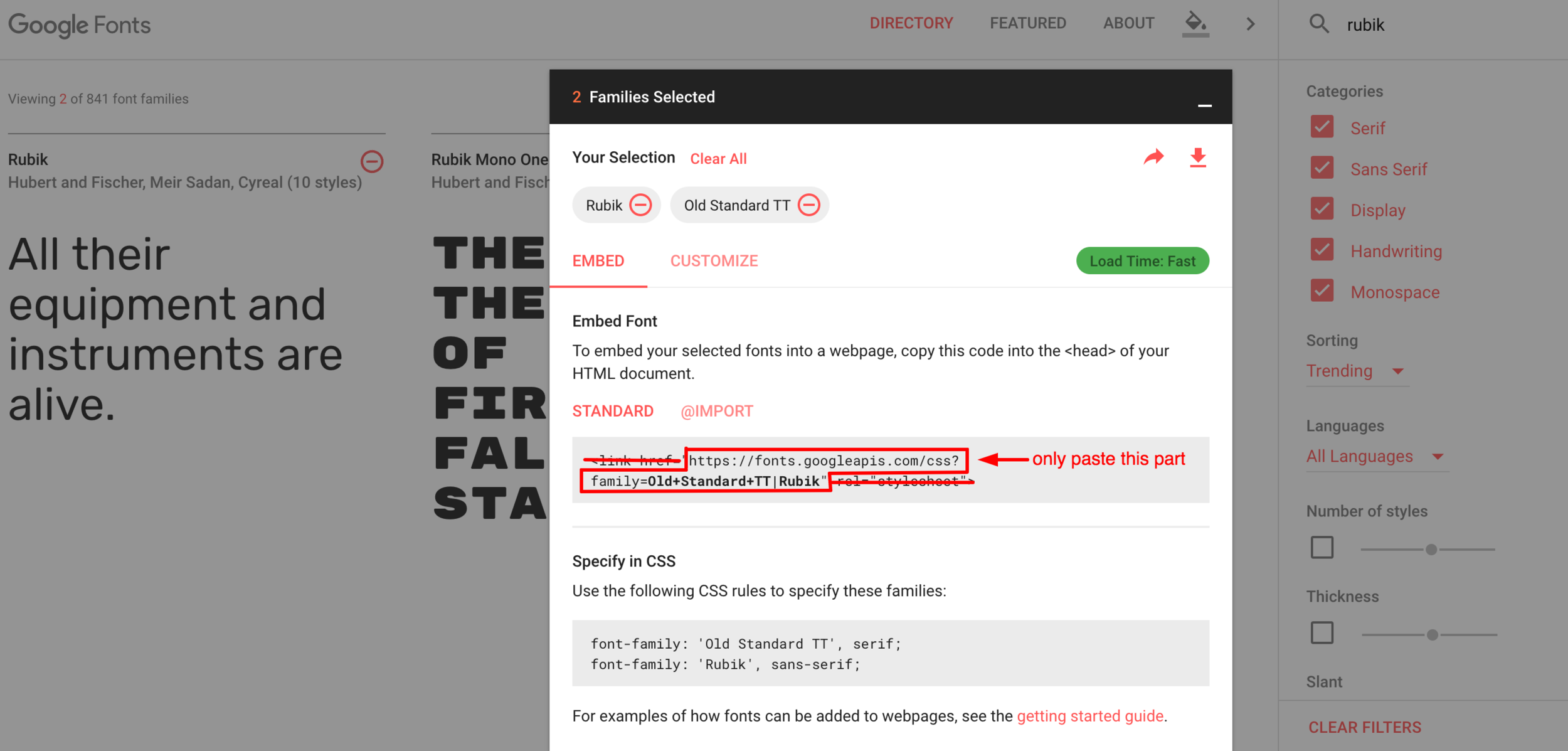Click the Slant filter label
Screen dimensions: 1568x751
[1324, 681]
